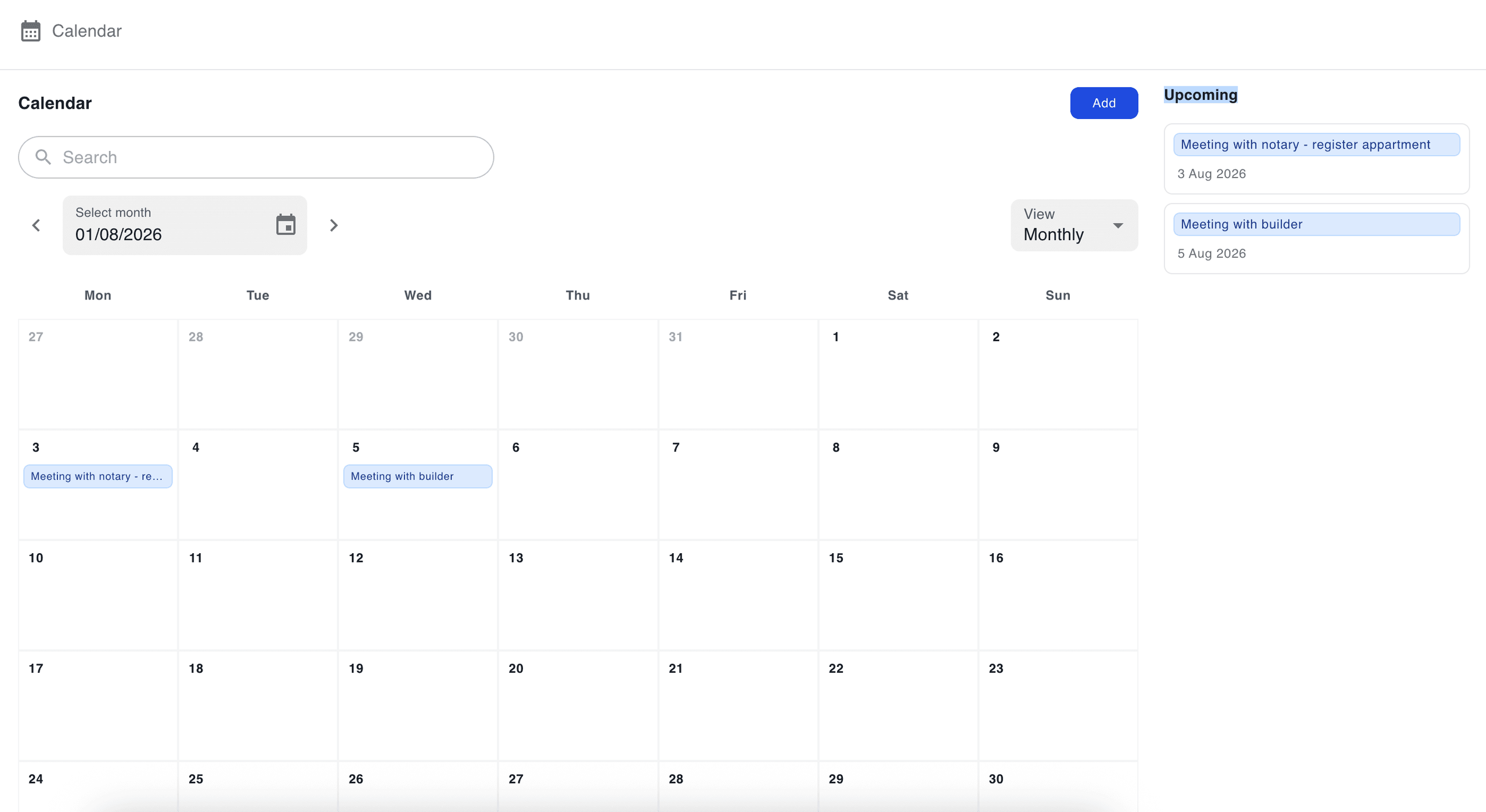Screen dimensions: 1486x812
Task: Click the Sat weekday header
Action: [897, 295]
